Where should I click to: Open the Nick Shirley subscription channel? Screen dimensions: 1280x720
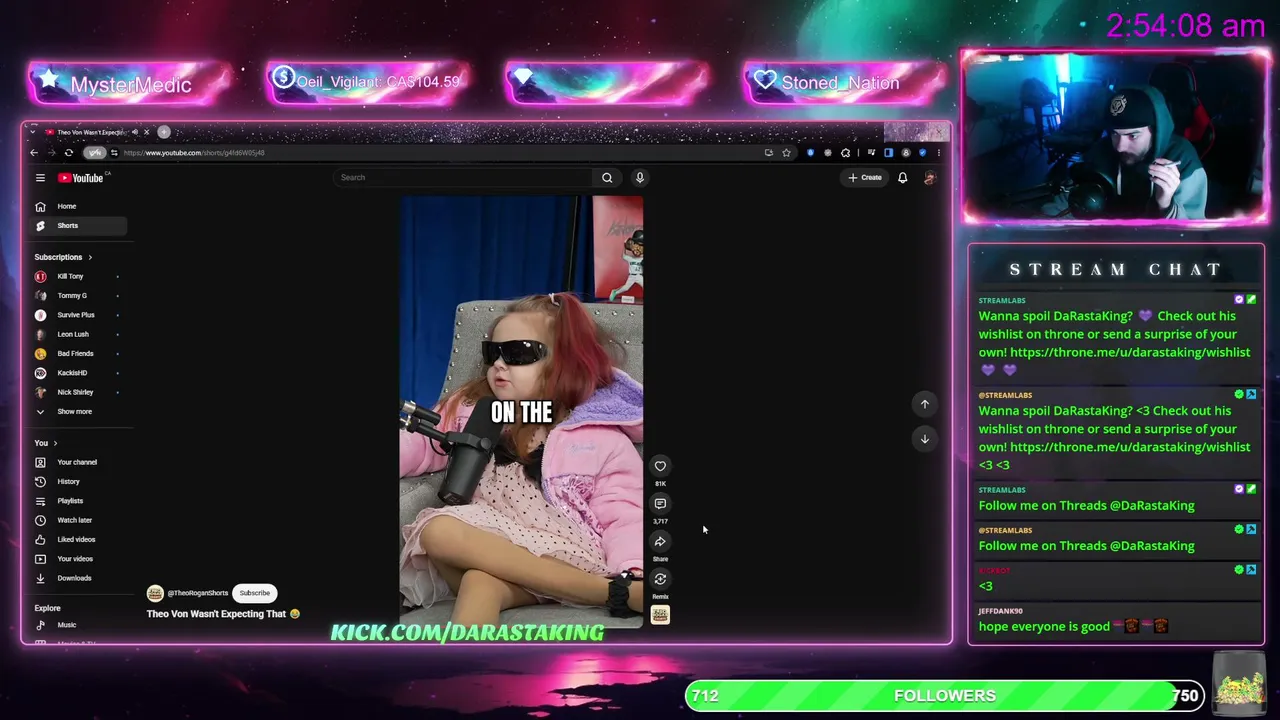point(80,392)
